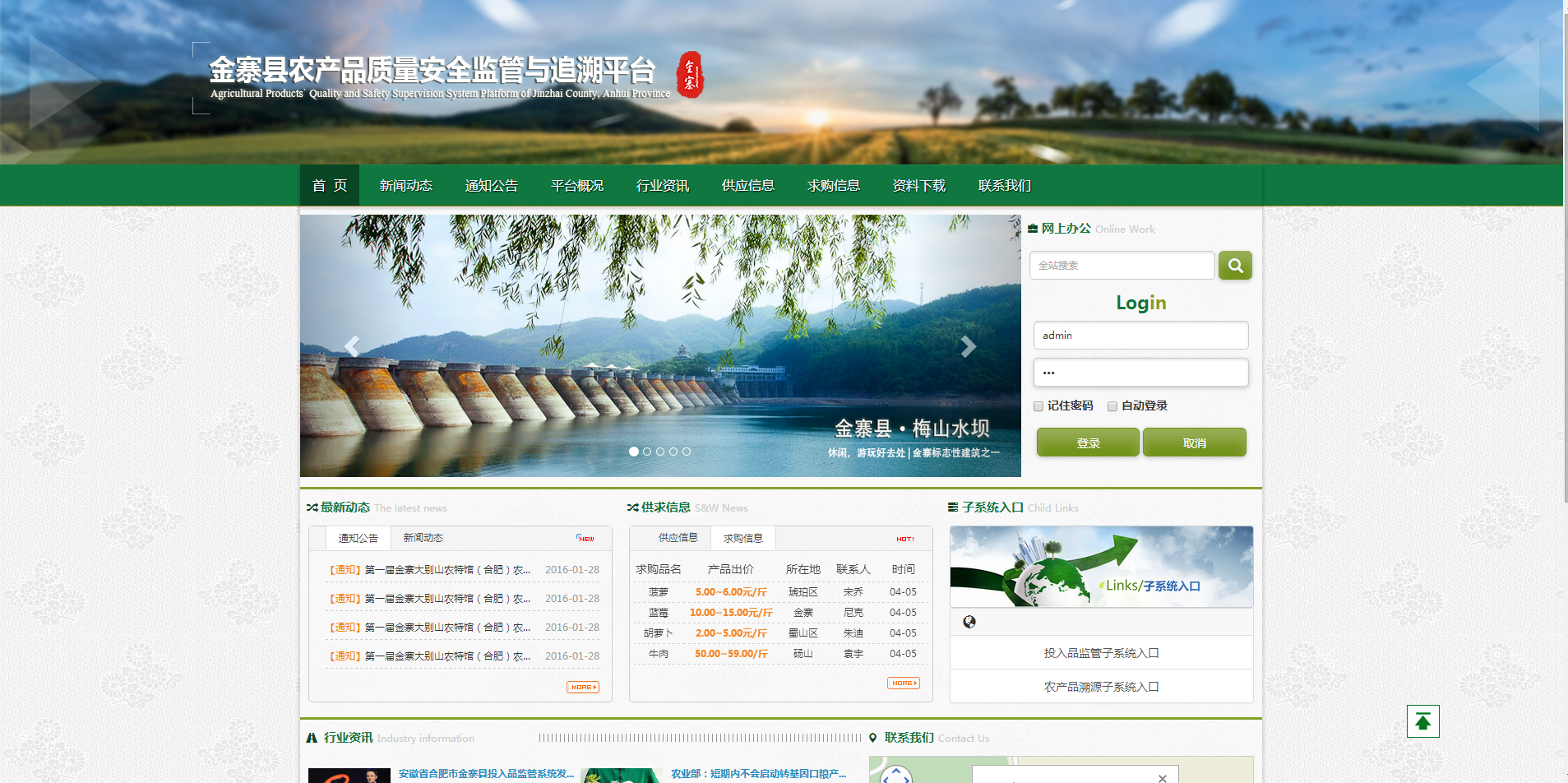The height and width of the screenshot is (783, 1568).
Task: Click the red Jinzhai seal logo
Action: [x=690, y=75]
